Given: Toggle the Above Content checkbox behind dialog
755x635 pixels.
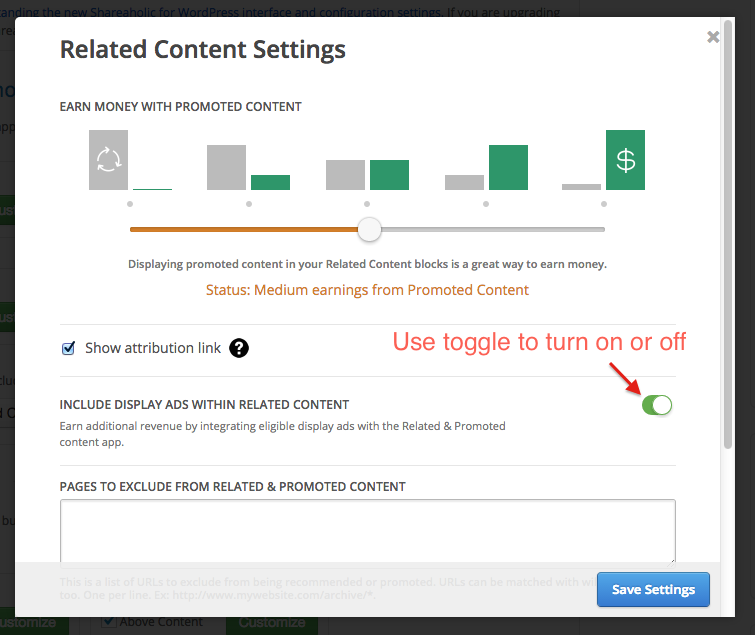Looking at the screenshot, I should (x=109, y=622).
